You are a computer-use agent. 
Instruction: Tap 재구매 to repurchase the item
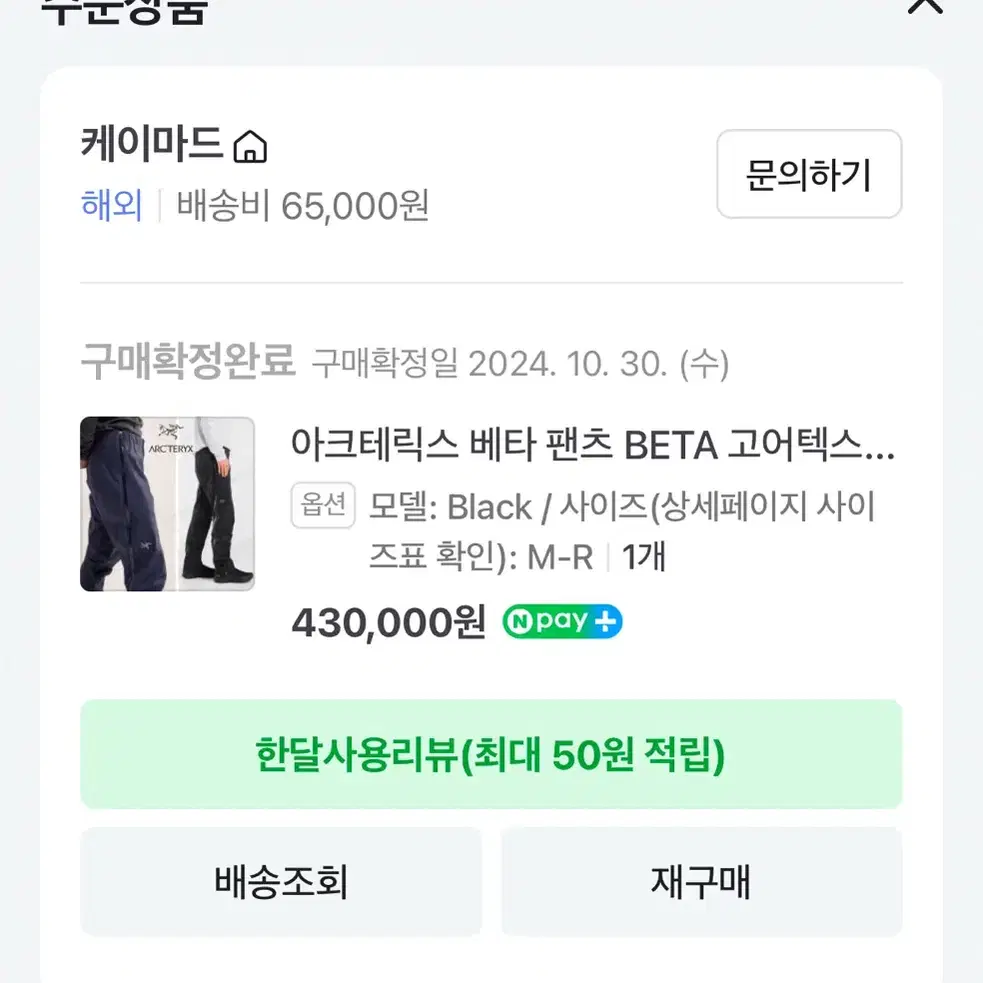coord(702,881)
